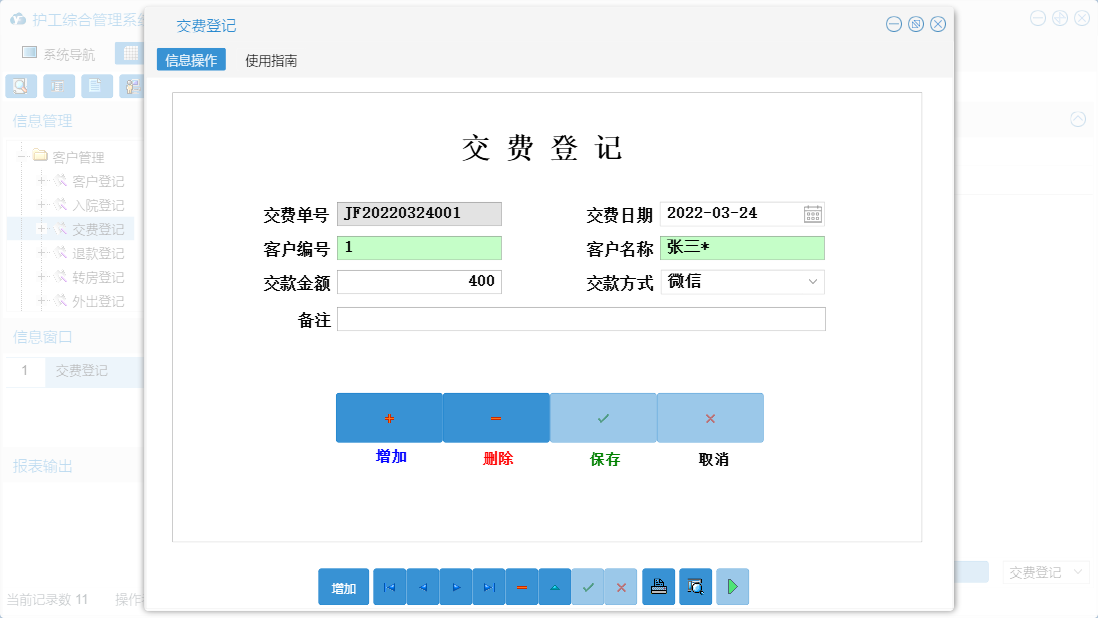
Task: Click the print icon on bottom toolbar
Action: click(658, 587)
